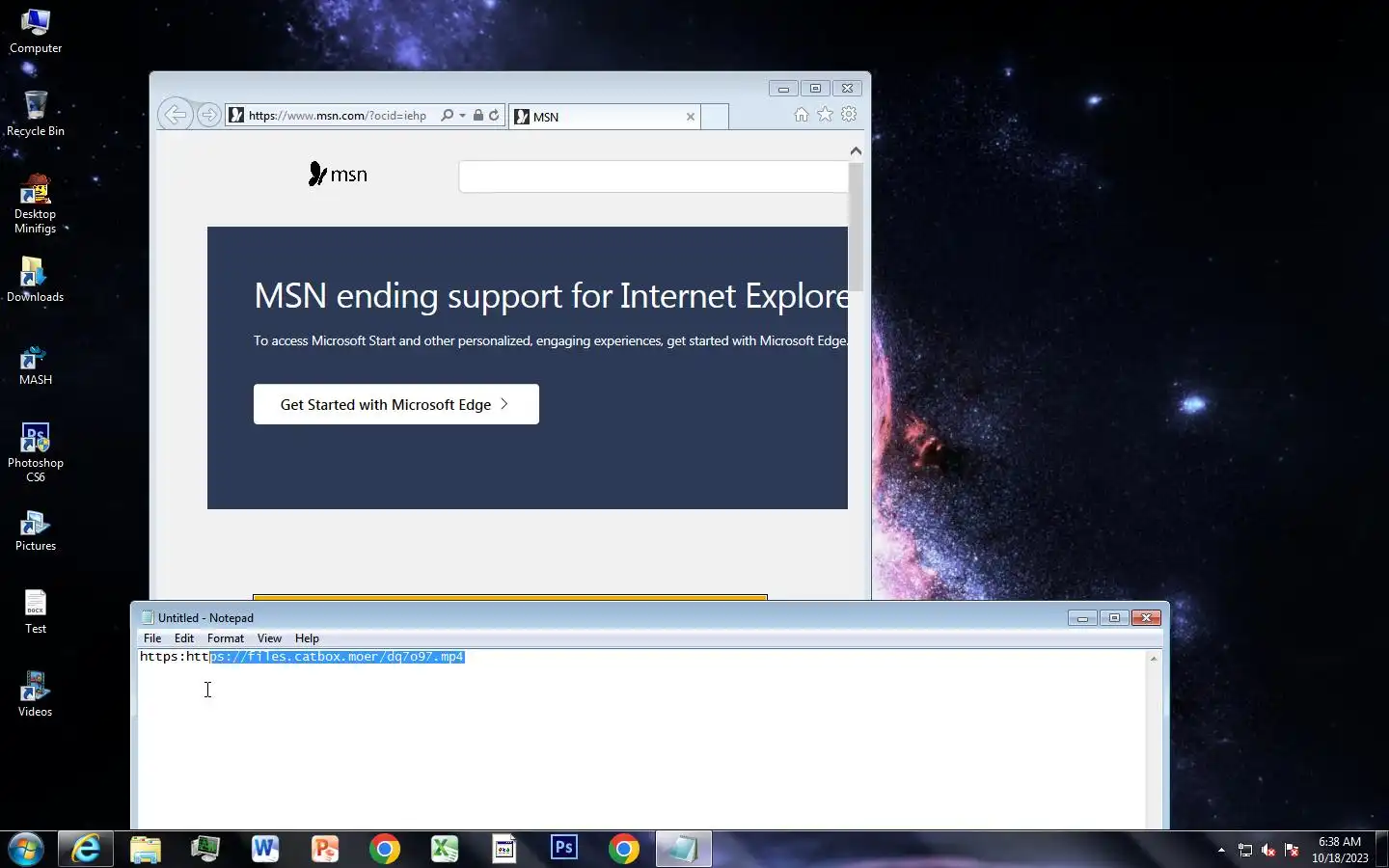Viewport: 1389px width, 868px height.
Task: Select the Recycle Bin desktop icon
Action: pos(36,114)
